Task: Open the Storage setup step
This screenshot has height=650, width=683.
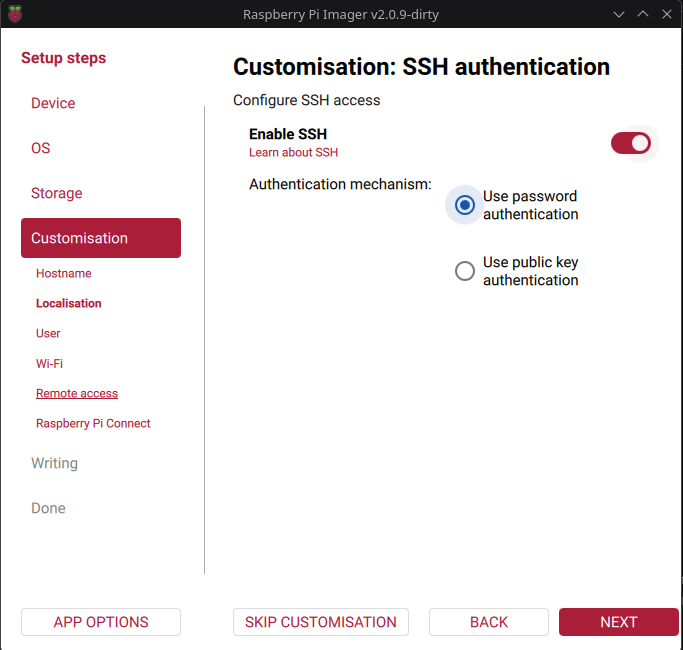Action: tap(57, 193)
